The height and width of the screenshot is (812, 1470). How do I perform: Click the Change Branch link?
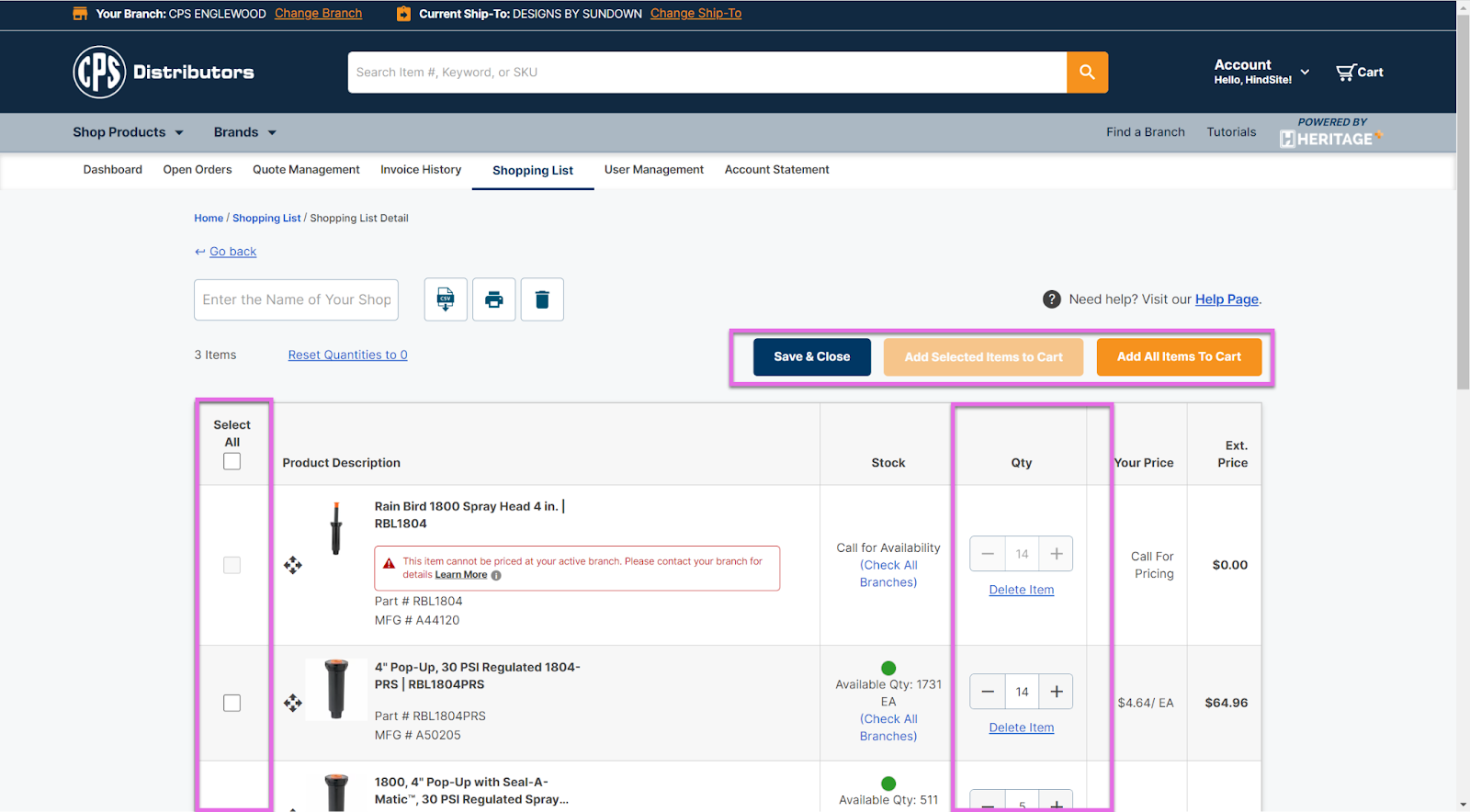click(318, 14)
